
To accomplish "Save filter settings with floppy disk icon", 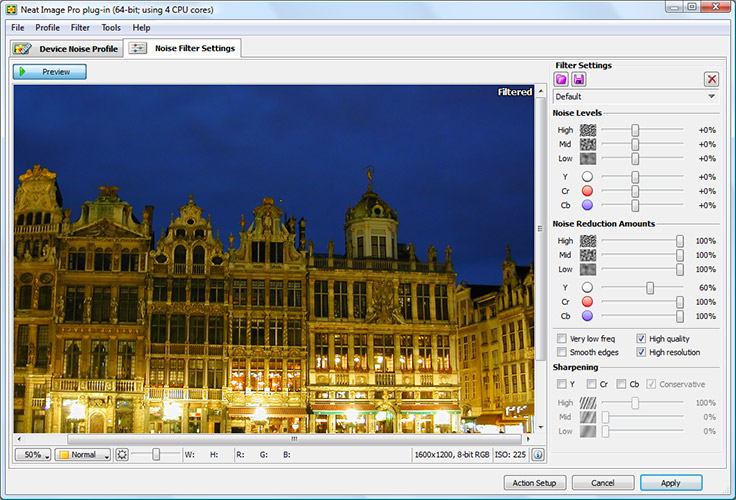I will pos(579,79).
